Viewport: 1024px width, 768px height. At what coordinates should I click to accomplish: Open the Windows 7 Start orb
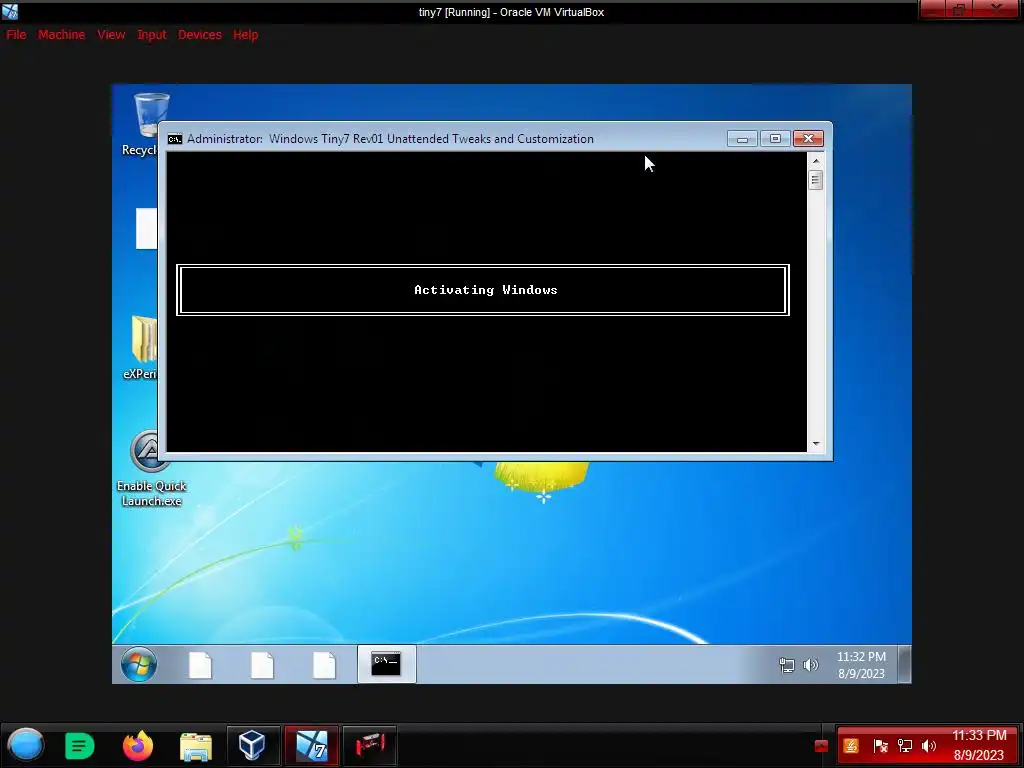138,665
